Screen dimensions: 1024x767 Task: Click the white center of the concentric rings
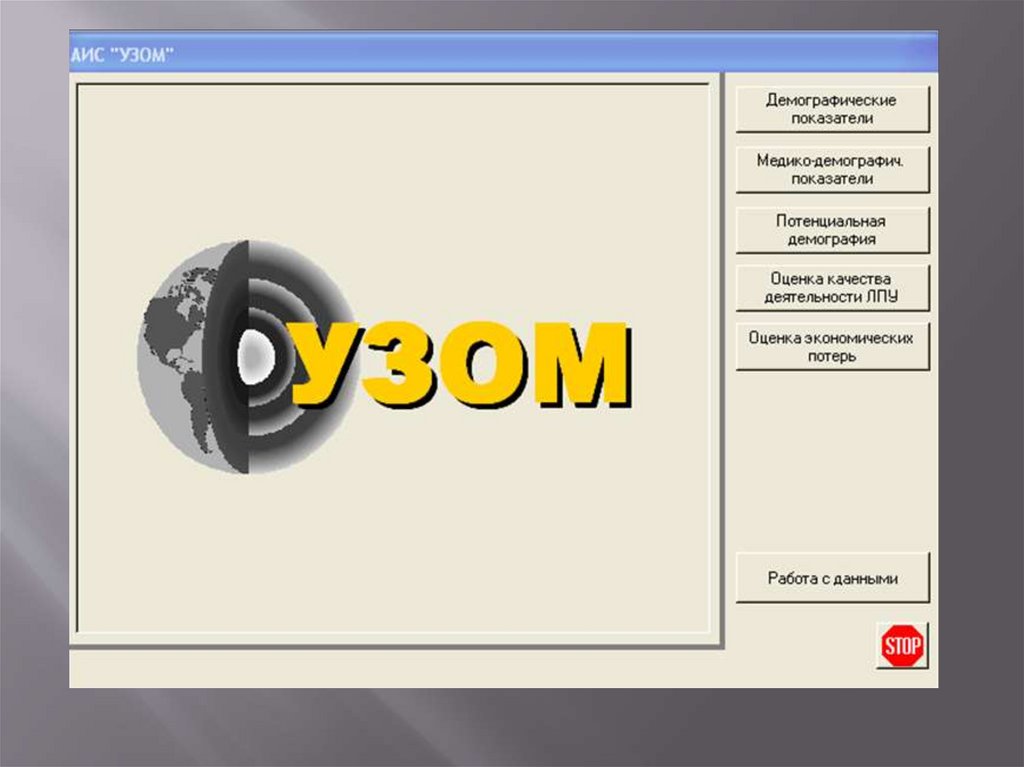point(255,356)
